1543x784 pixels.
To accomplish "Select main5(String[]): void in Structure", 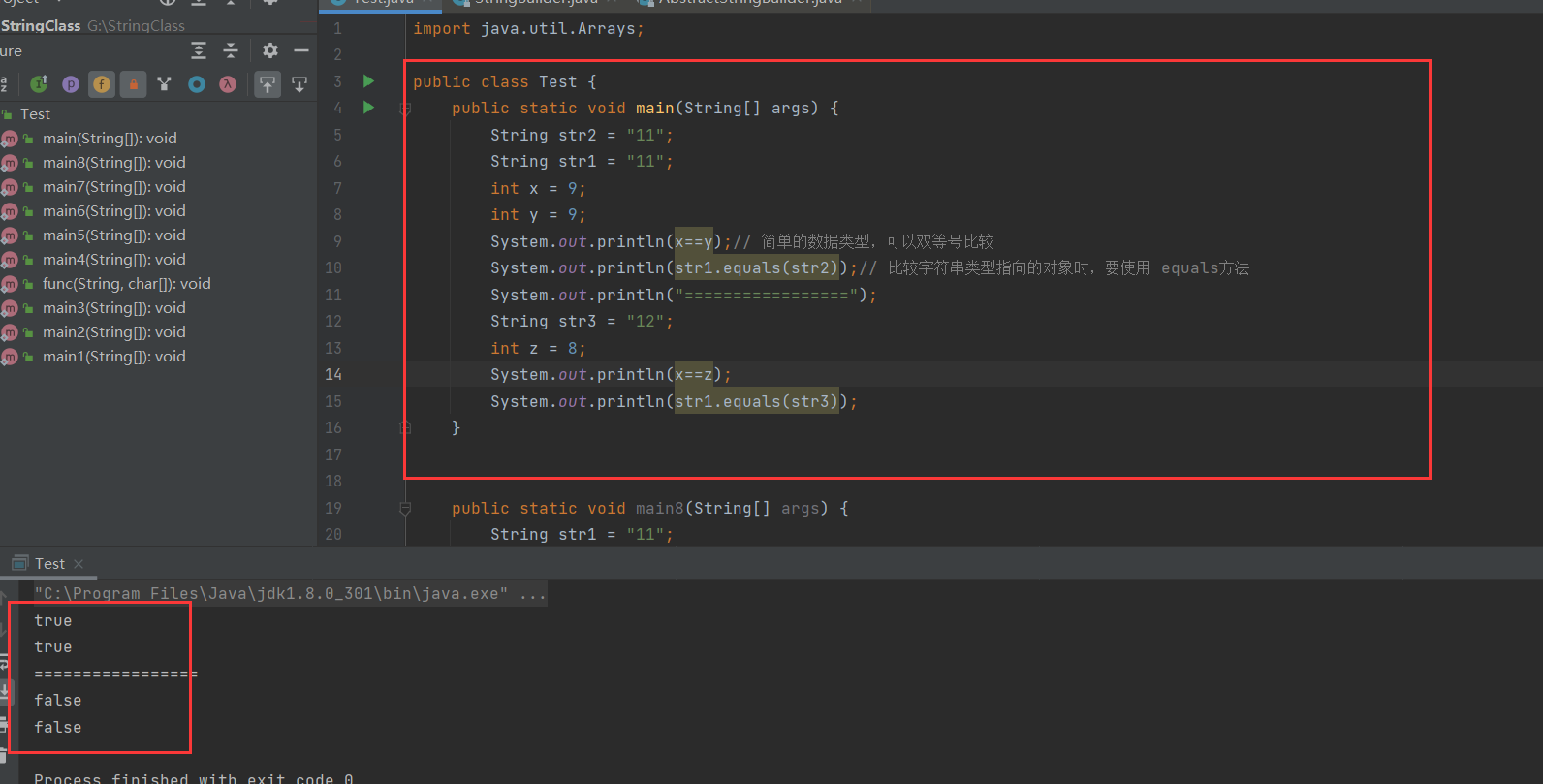I will pyautogui.click(x=114, y=235).
